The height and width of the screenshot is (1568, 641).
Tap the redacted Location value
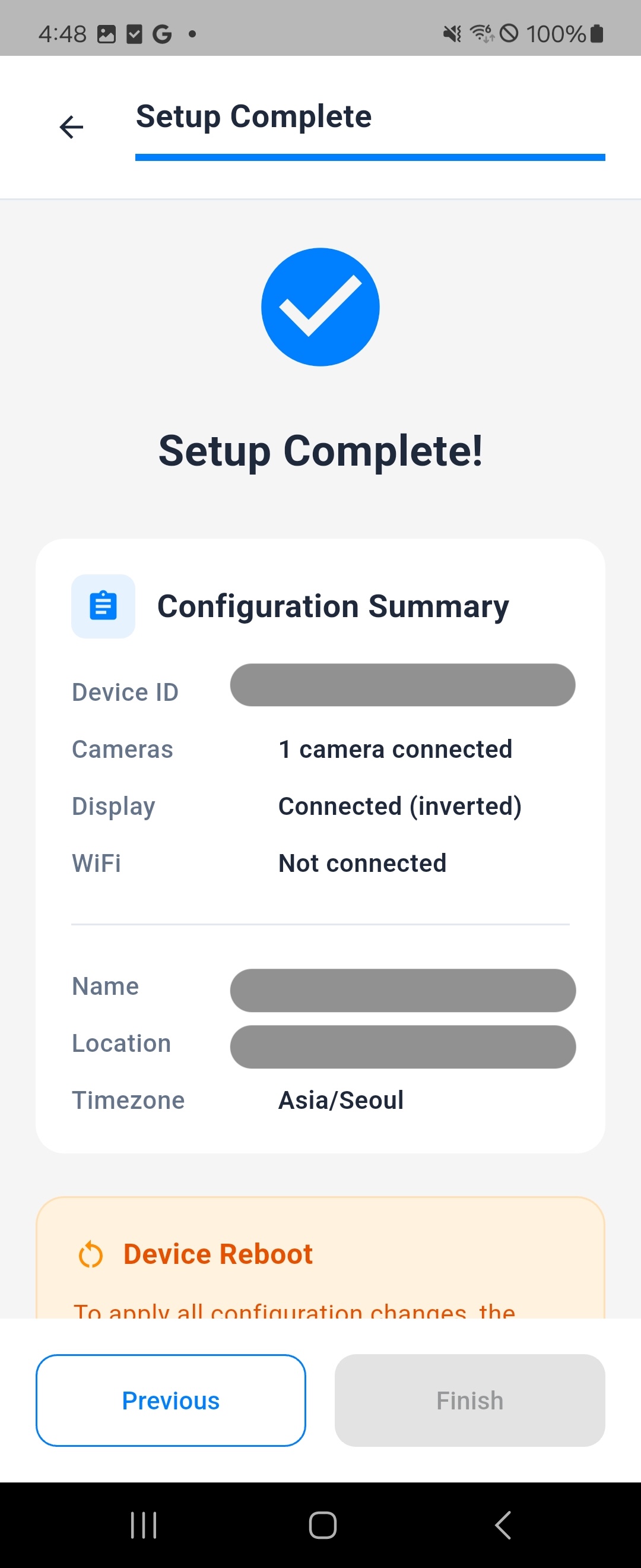(x=402, y=1047)
